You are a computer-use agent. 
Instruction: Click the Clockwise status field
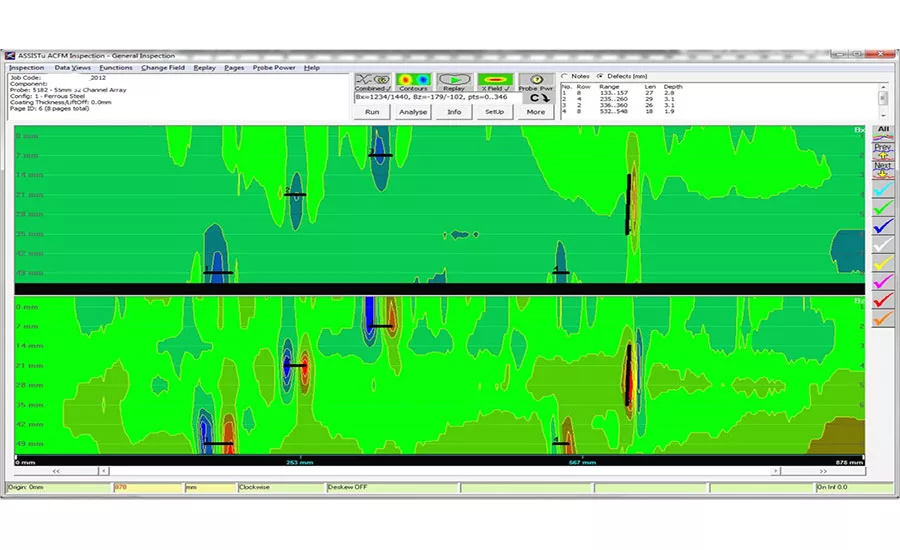[x=281, y=487]
